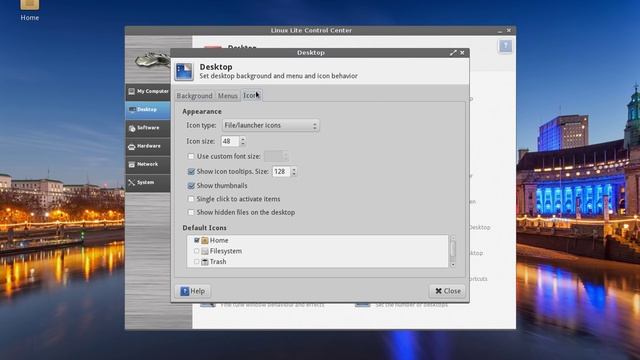Enable Show hidden files on the desktop
Viewport: 640px width, 360px height.
pos(191,213)
